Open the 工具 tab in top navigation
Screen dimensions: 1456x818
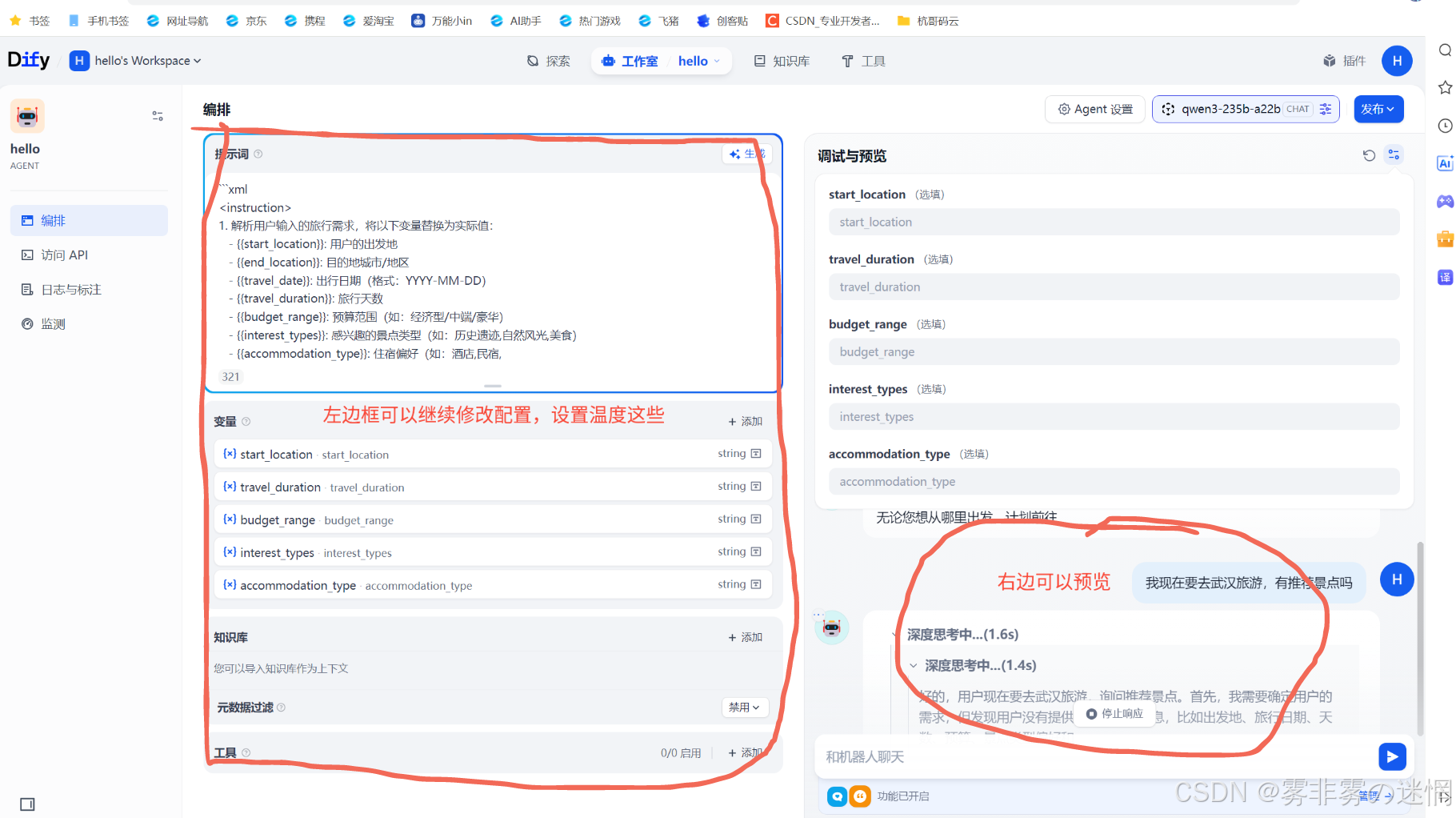863,61
